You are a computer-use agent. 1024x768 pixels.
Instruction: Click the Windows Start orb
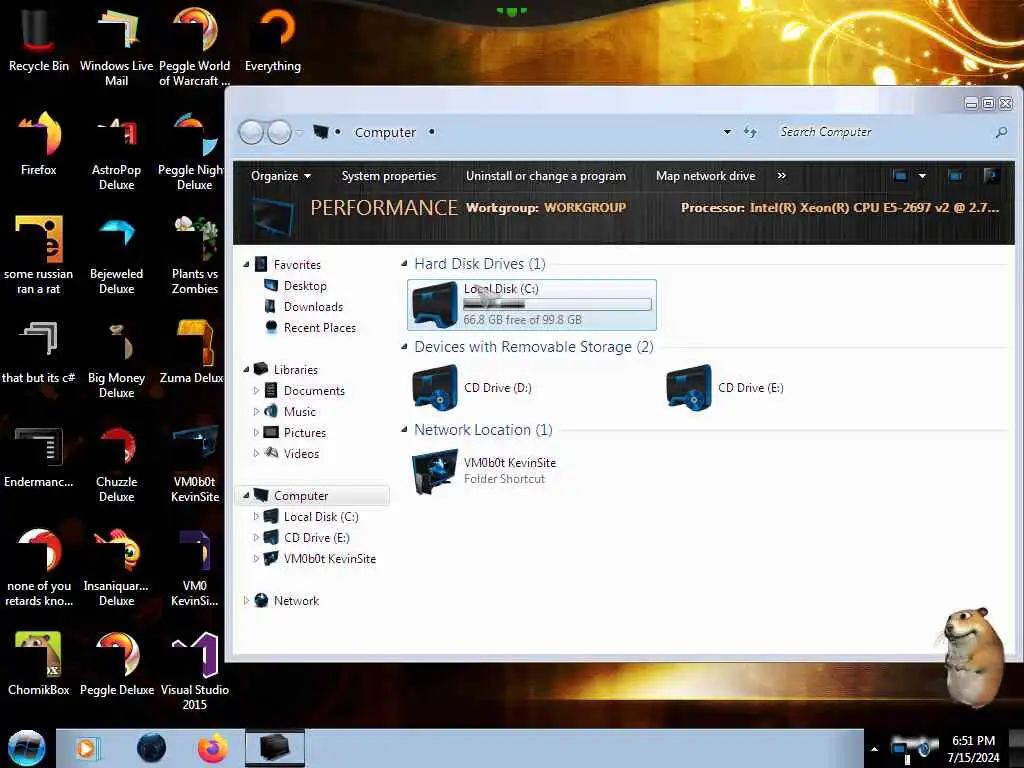(x=26, y=748)
